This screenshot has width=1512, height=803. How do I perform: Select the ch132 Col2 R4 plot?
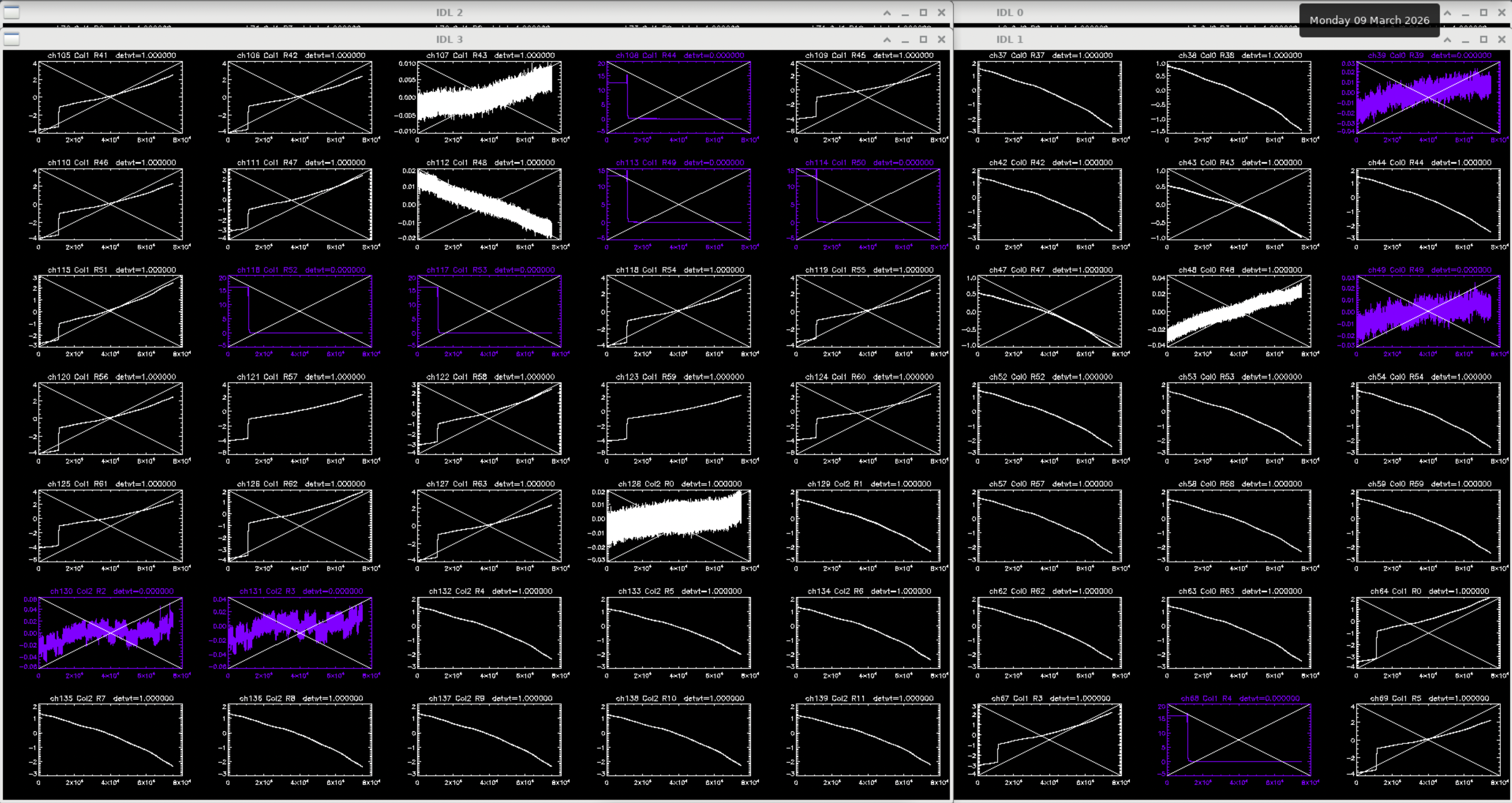point(489,633)
